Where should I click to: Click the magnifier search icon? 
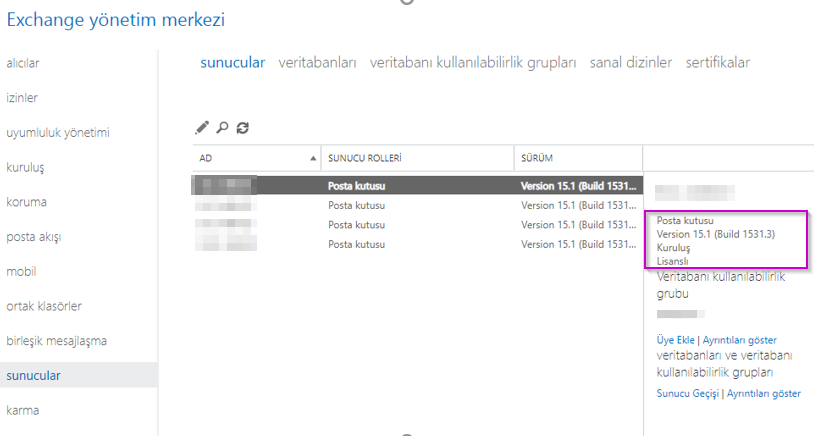click(222, 127)
